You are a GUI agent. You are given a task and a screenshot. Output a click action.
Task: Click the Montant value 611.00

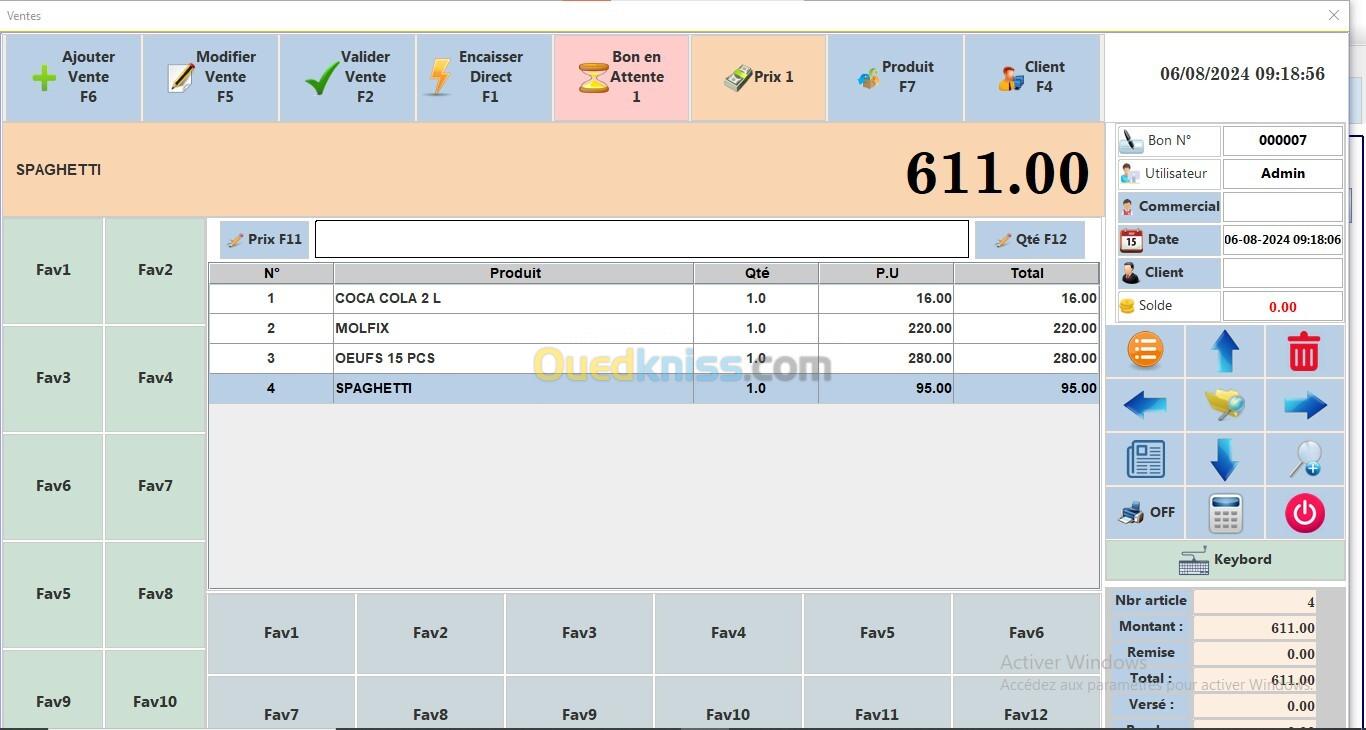coord(1255,628)
